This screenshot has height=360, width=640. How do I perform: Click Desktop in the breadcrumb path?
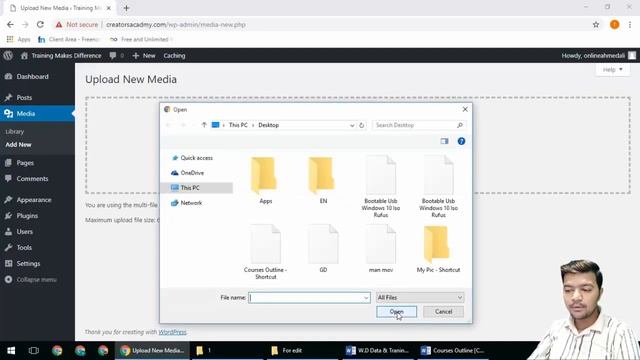269,125
